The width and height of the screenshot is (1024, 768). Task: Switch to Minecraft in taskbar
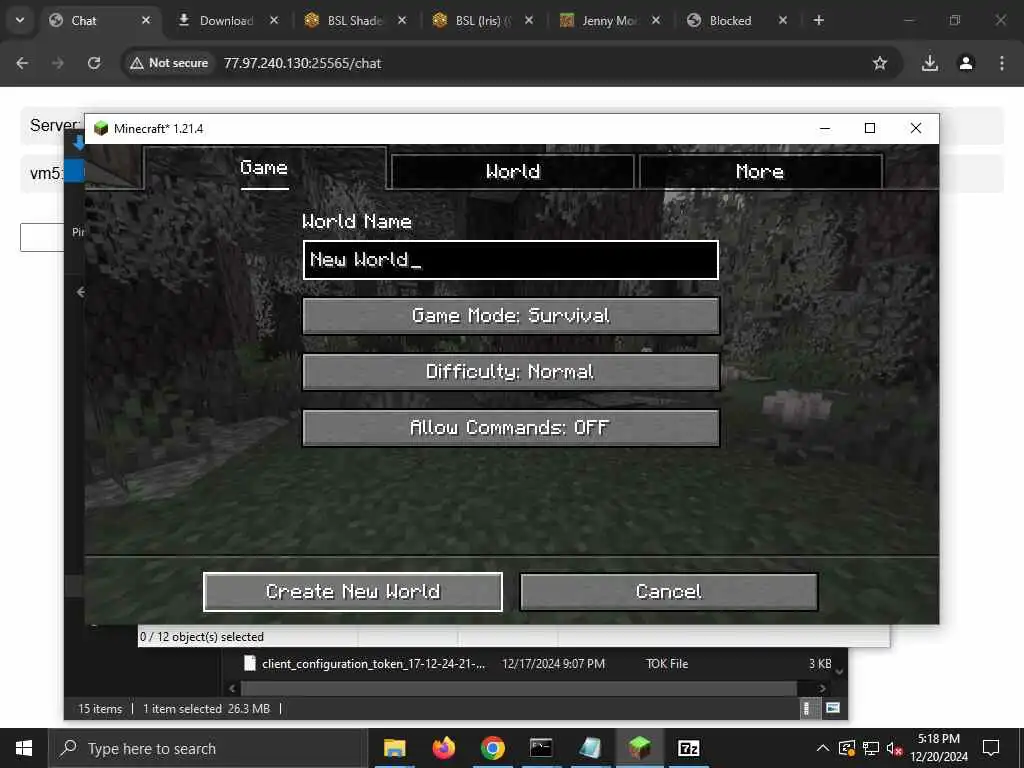(x=640, y=748)
